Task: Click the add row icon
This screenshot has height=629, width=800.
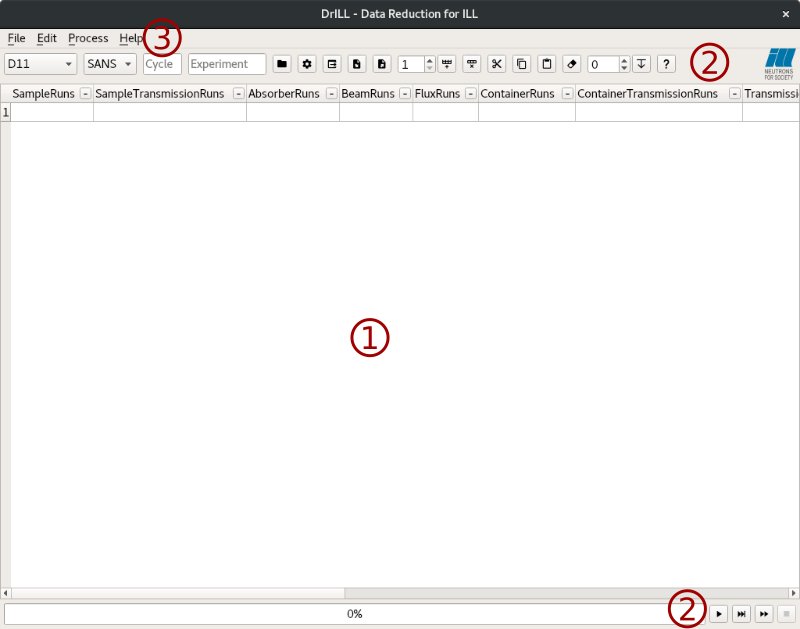Action: (x=446, y=64)
